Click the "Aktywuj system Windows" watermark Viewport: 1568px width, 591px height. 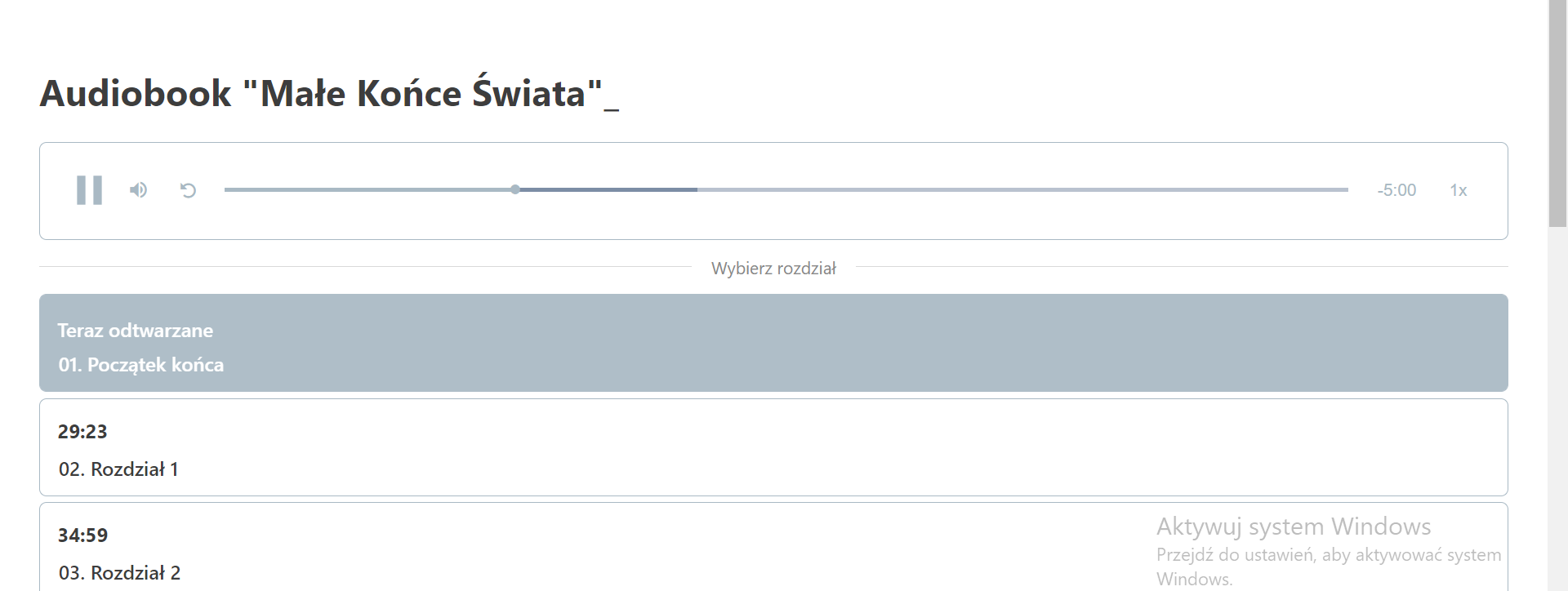click(1294, 527)
